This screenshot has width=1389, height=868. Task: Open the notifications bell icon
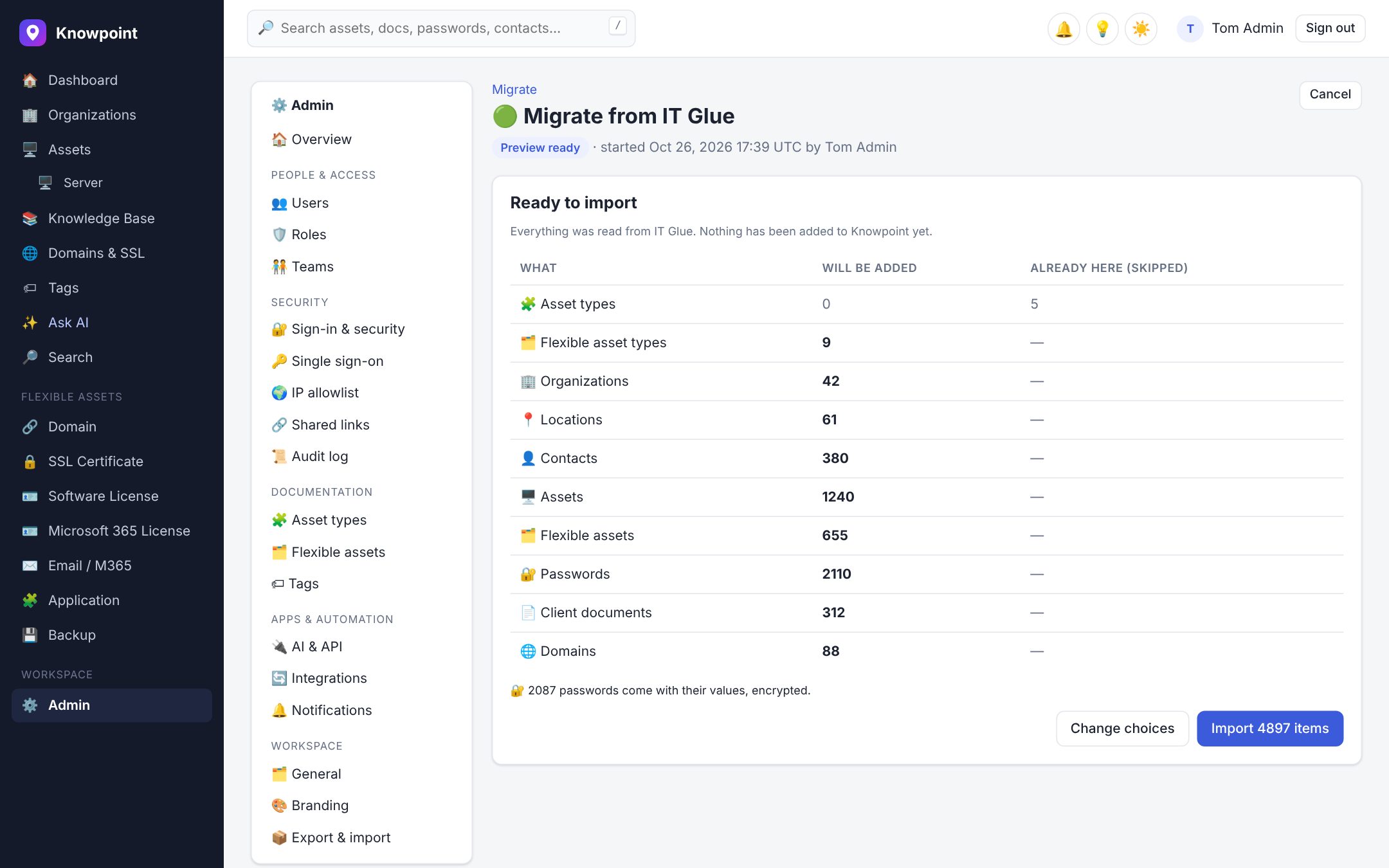[1064, 29]
